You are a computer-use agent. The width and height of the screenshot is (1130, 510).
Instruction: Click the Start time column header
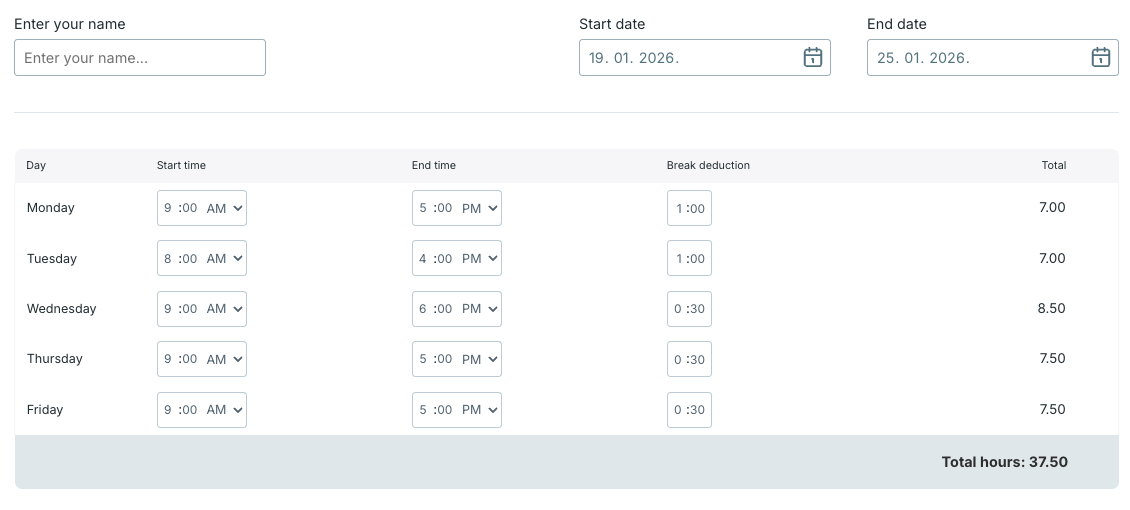[181, 166]
